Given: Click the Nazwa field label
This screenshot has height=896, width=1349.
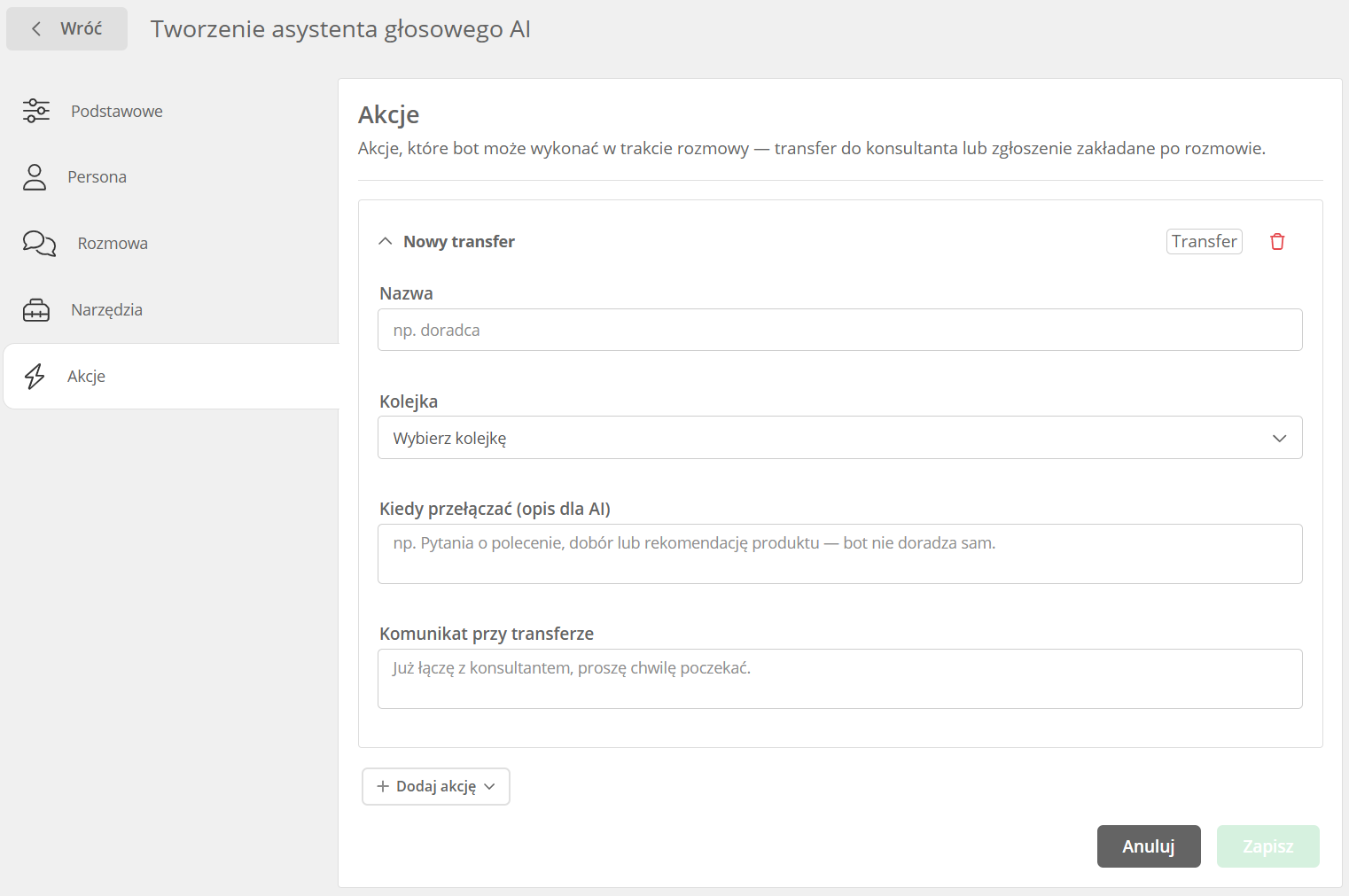Looking at the screenshot, I should click(406, 293).
